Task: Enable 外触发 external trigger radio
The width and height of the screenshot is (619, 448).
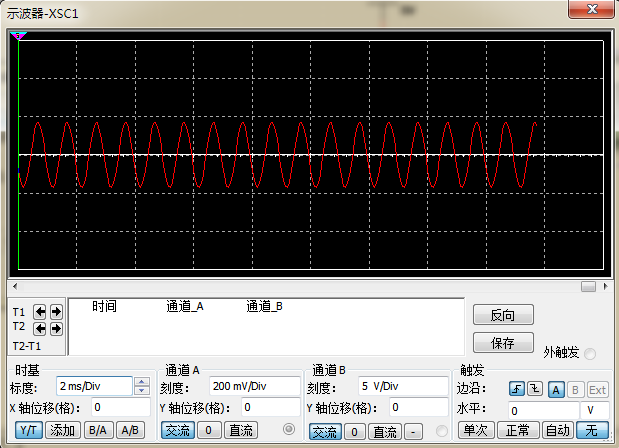Action: pos(590,354)
